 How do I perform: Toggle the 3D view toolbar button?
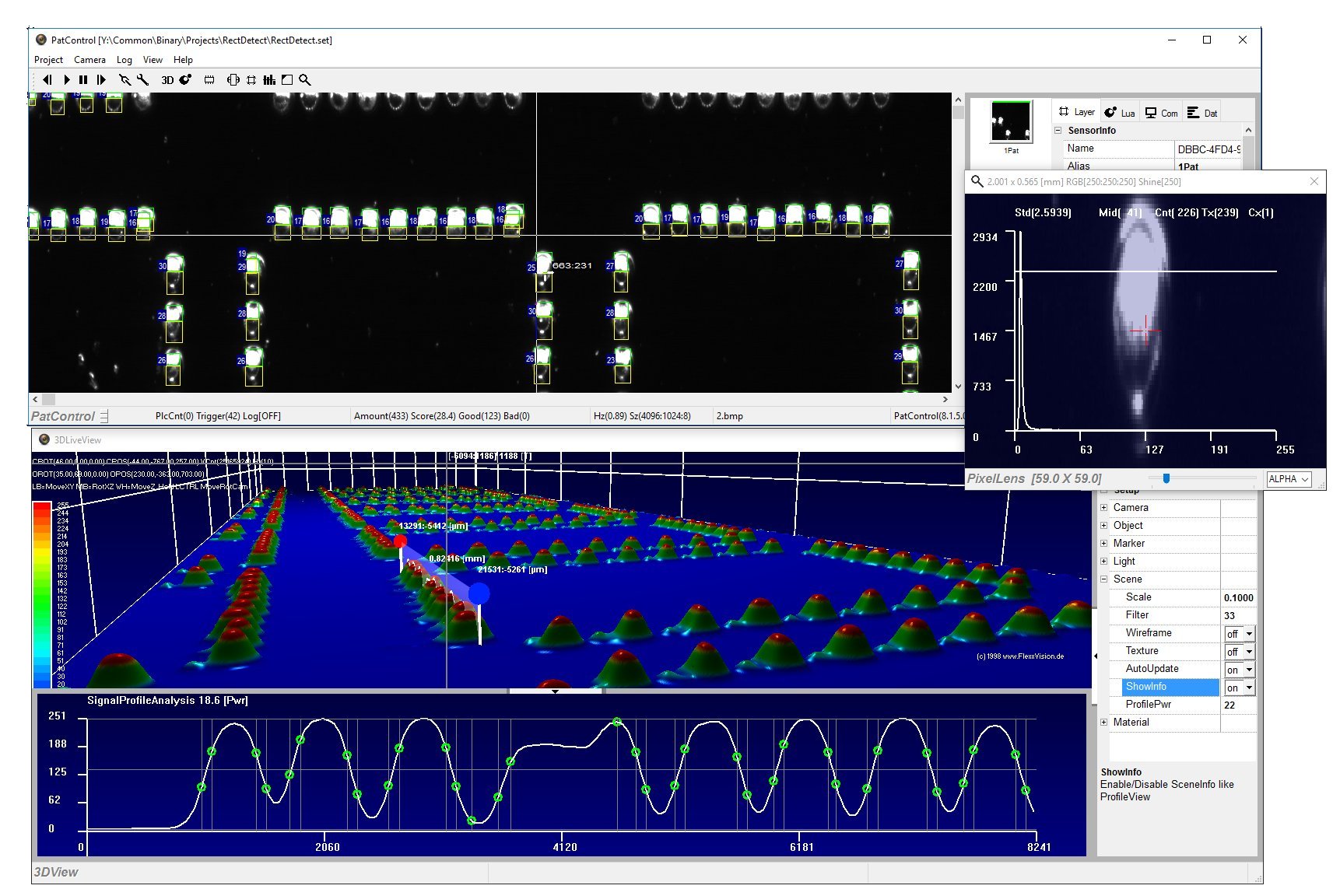167,80
